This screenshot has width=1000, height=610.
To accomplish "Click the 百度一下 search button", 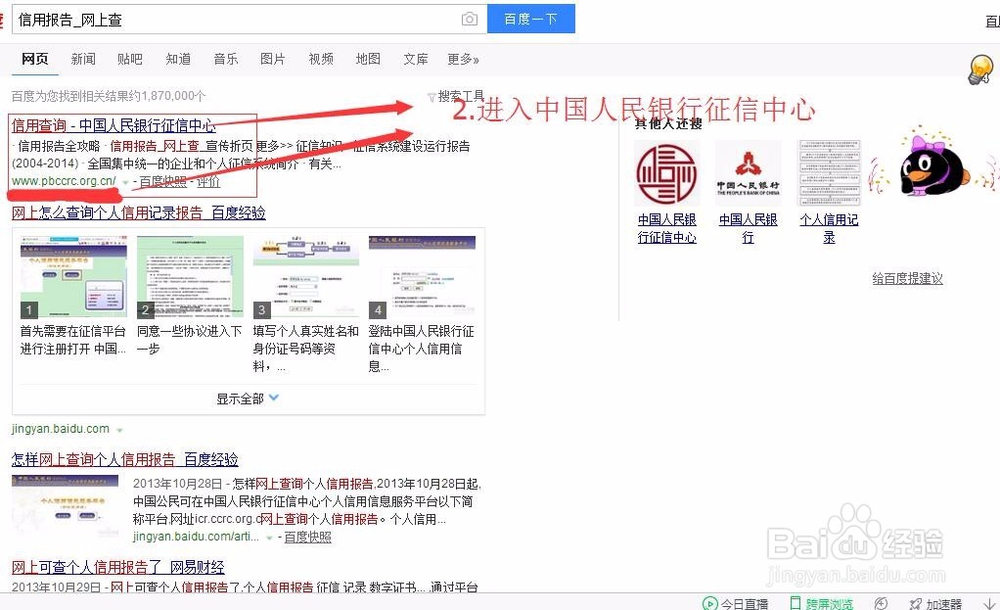I will pos(531,19).
